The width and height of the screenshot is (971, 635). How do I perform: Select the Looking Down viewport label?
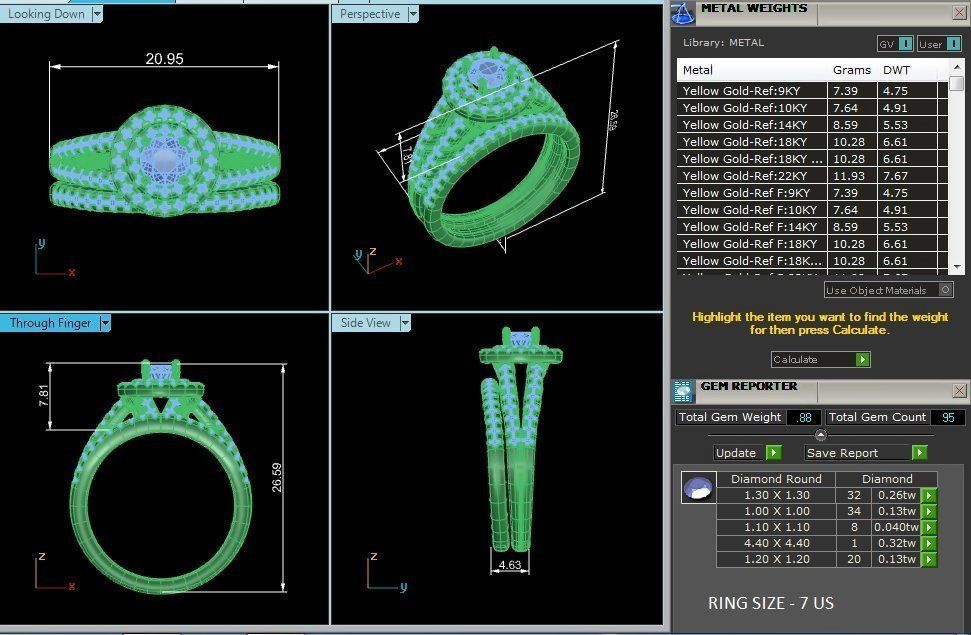coord(46,14)
